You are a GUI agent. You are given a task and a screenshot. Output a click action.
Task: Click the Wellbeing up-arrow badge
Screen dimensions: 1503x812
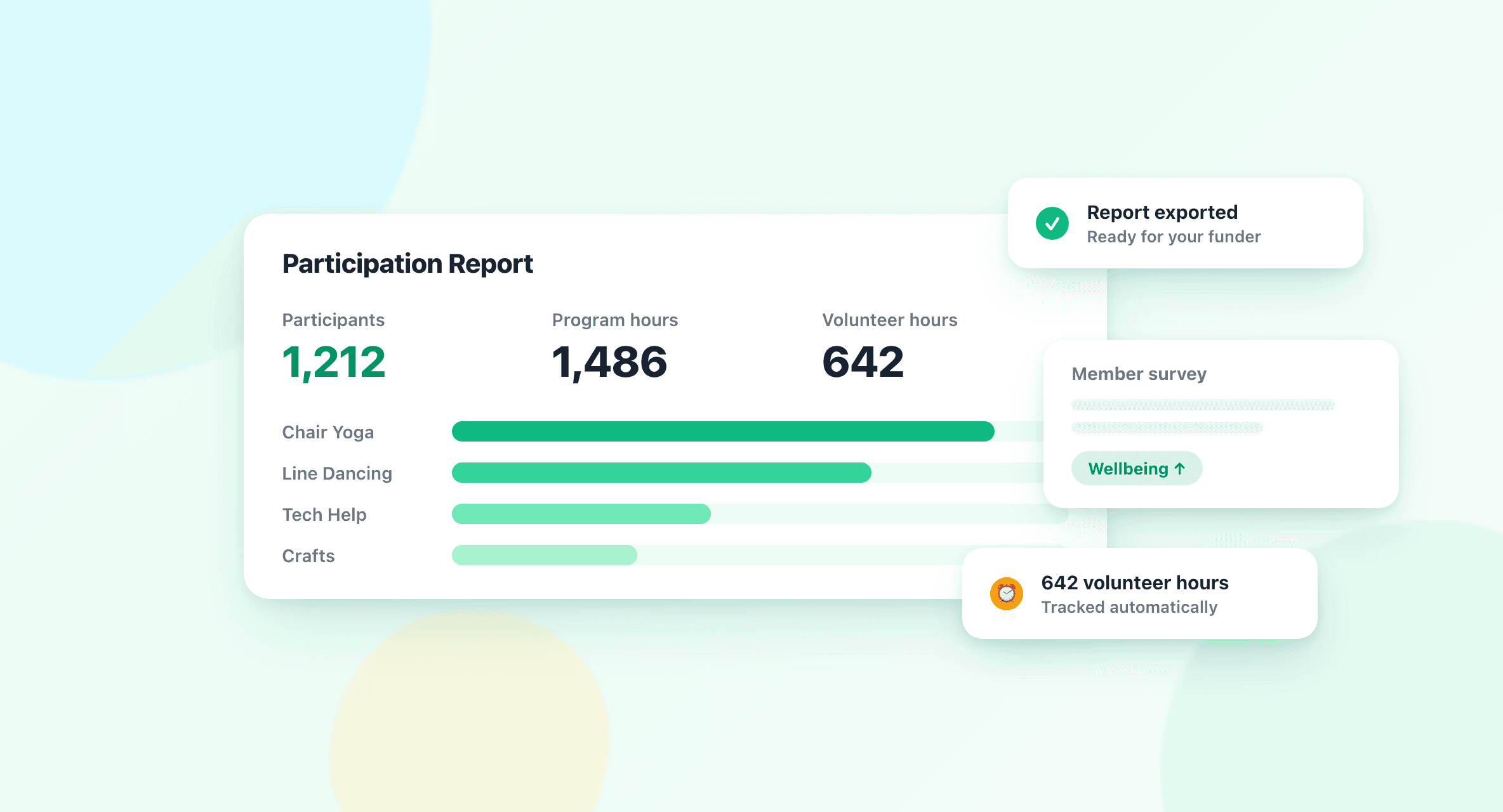pyautogui.click(x=1137, y=468)
